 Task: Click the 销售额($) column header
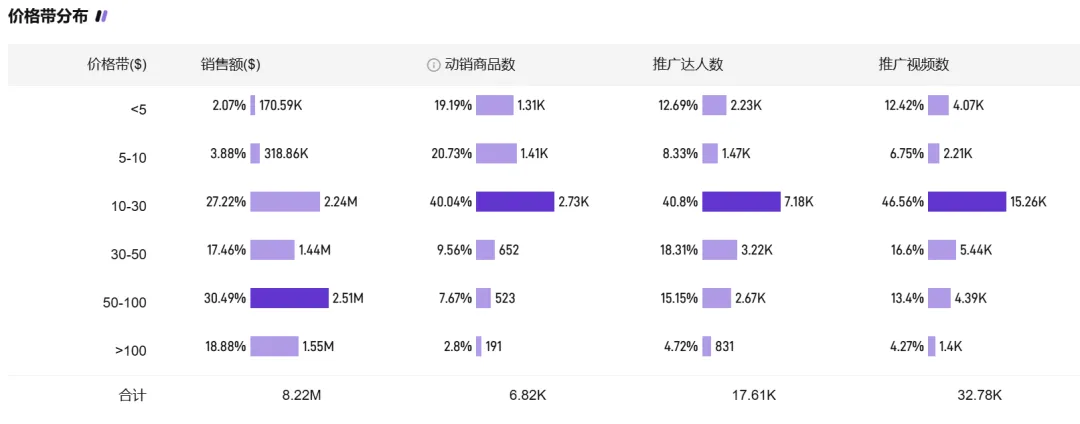pyautogui.click(x=230, y=65)
